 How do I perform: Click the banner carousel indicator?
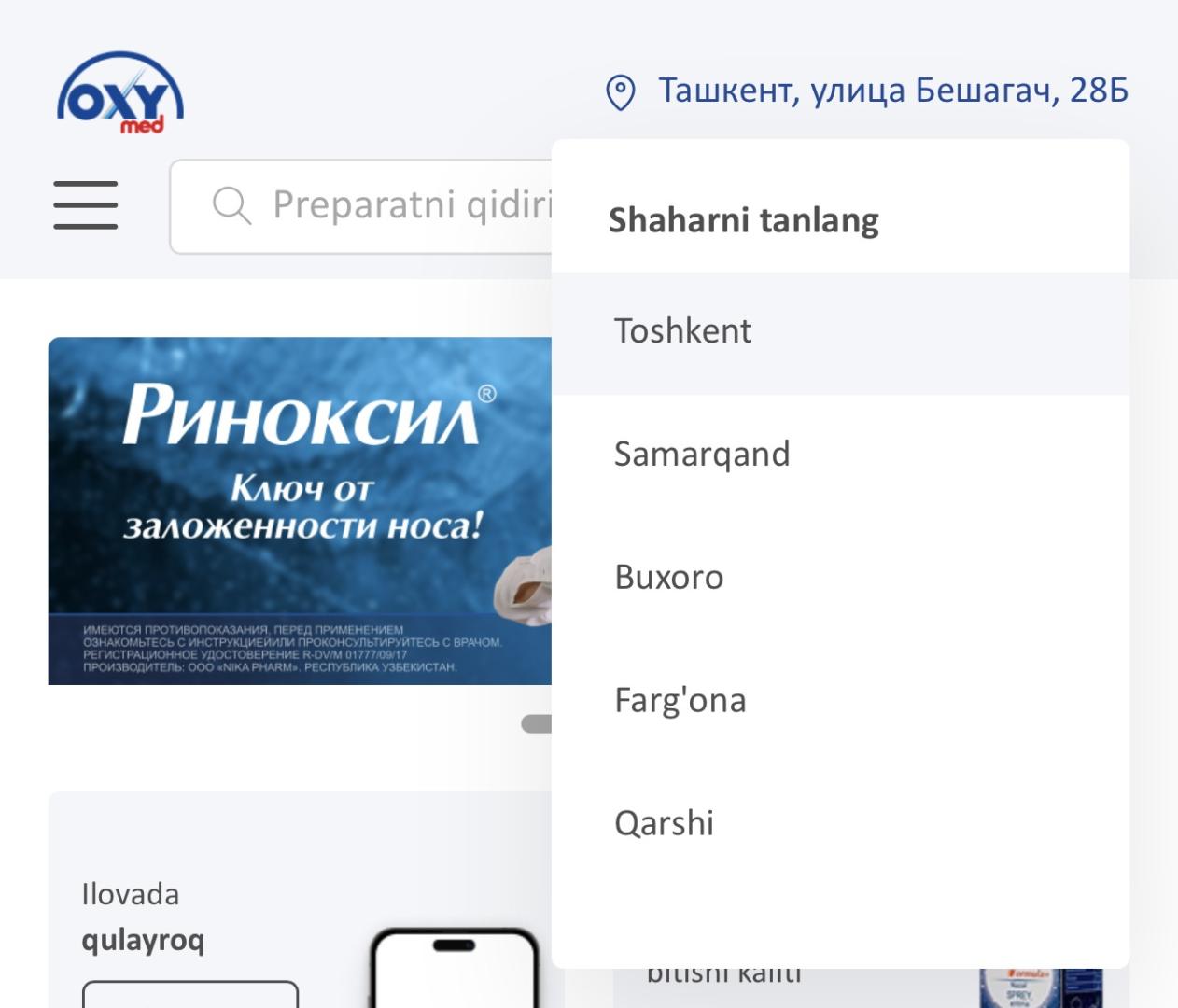(x=537, y=724)
